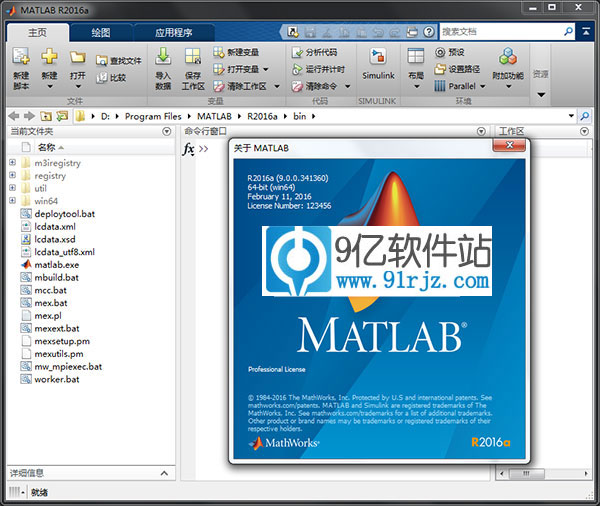
Task: Click Analyze Code (分析代码)
Action: (315, 52)
